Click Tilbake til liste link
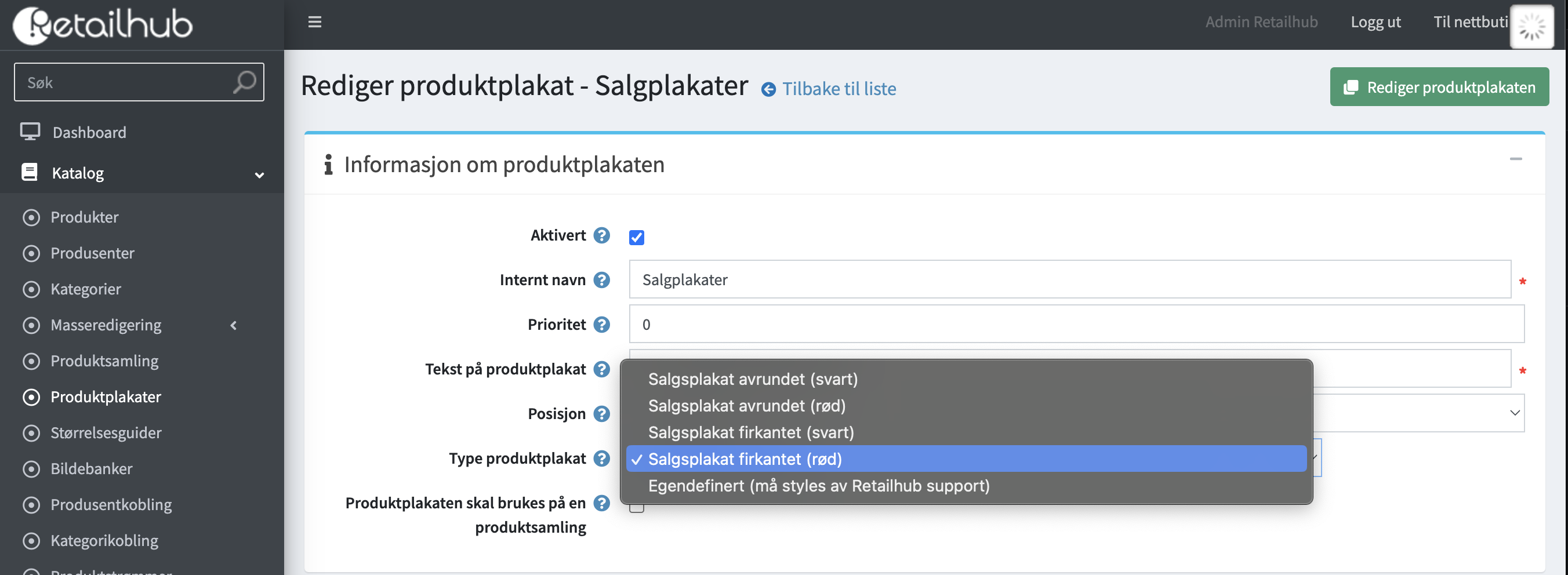 pyautogui.click(x=838, y=89)
